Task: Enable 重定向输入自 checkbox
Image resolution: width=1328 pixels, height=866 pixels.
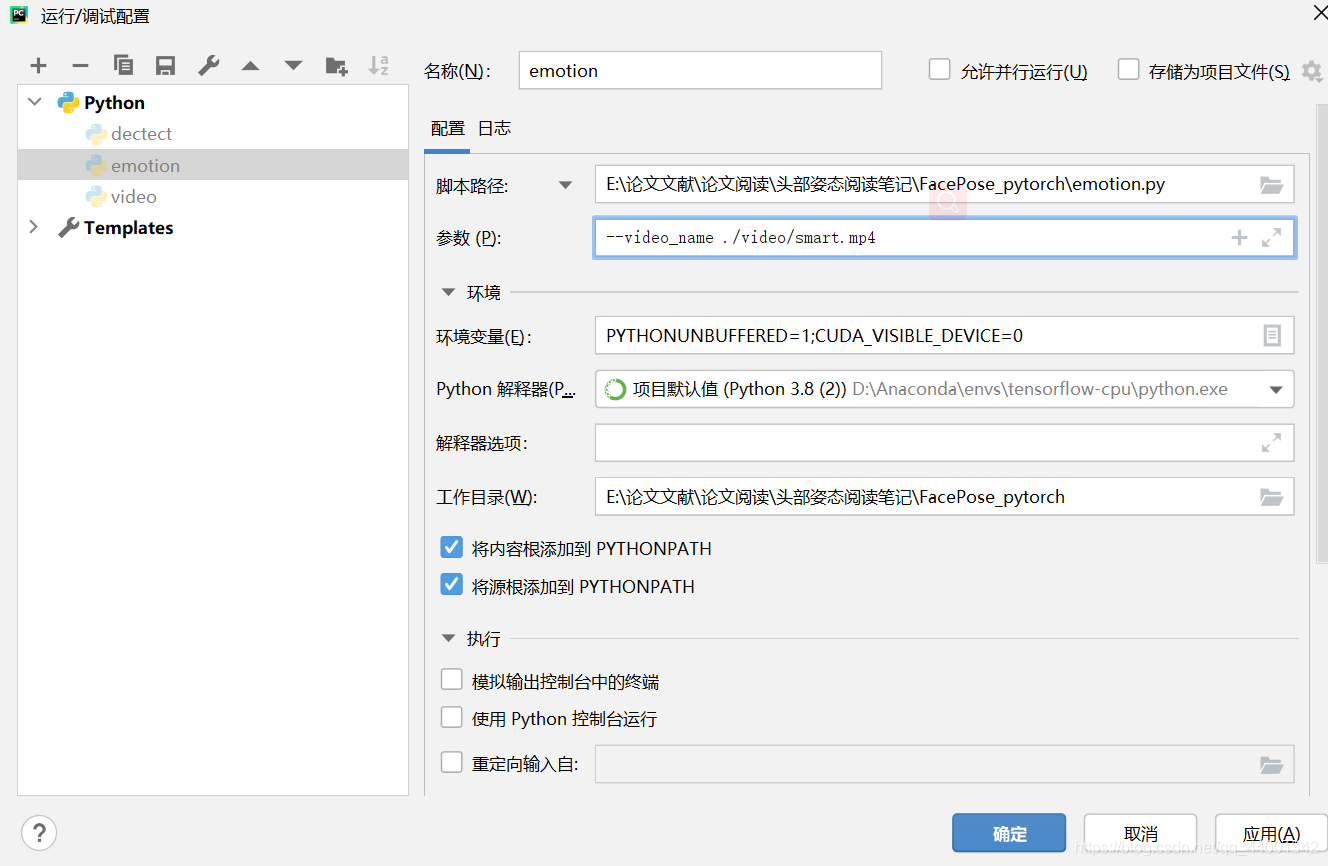Action: point(452,763)
